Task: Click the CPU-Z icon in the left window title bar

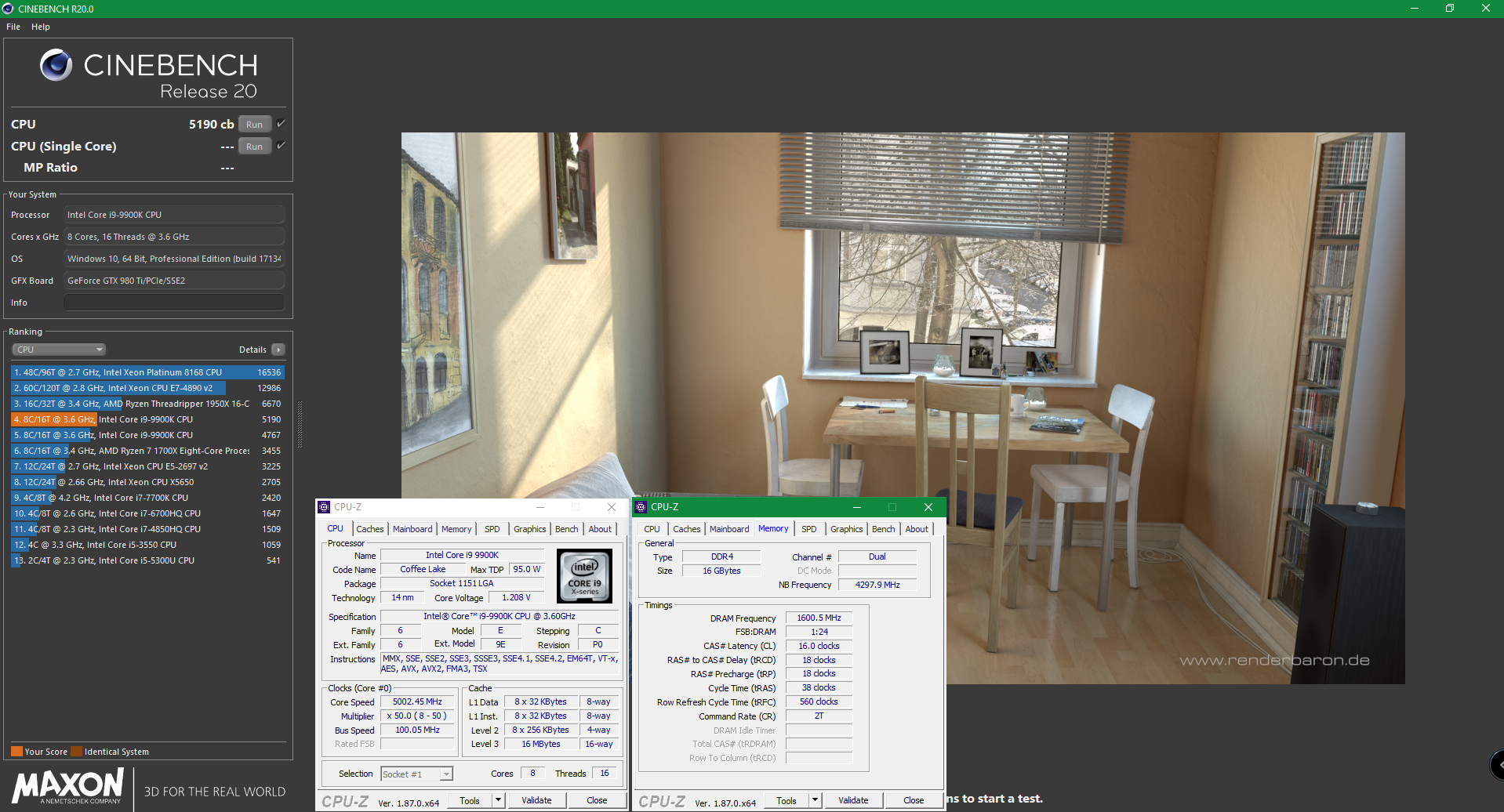Action: pyautogui.click(x=324, y=507)
